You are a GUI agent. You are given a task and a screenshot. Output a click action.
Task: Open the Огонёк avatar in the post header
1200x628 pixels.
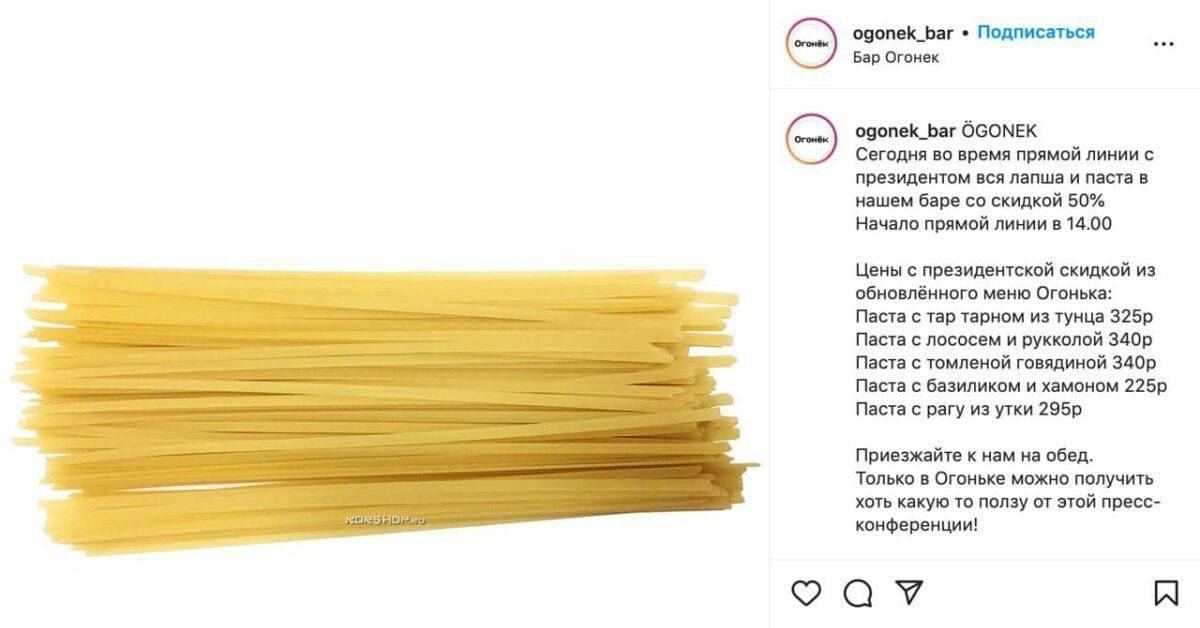811,44
